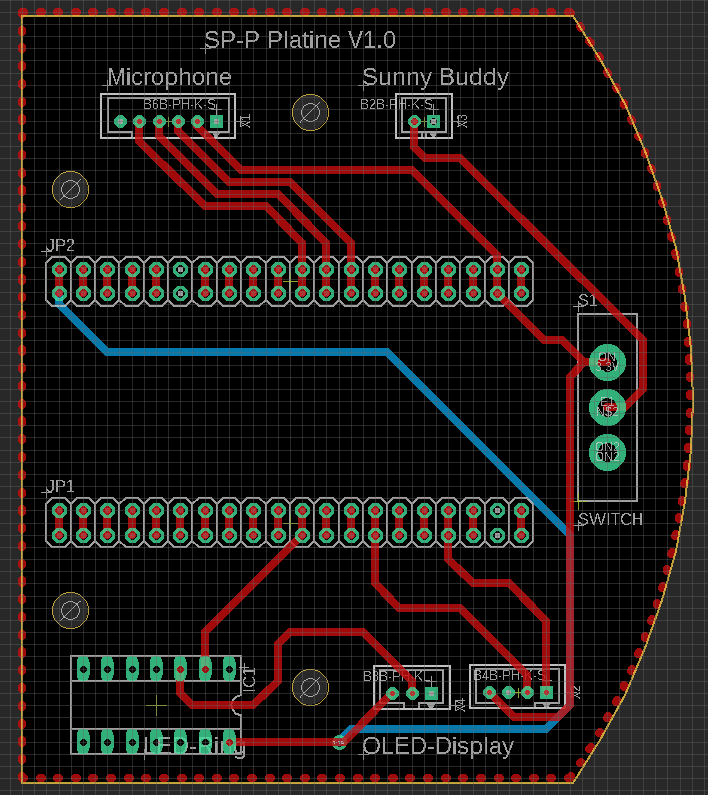Click the JP1 header designator label
Viewport: 708px width, 795px height.
[x=60, y=486]
